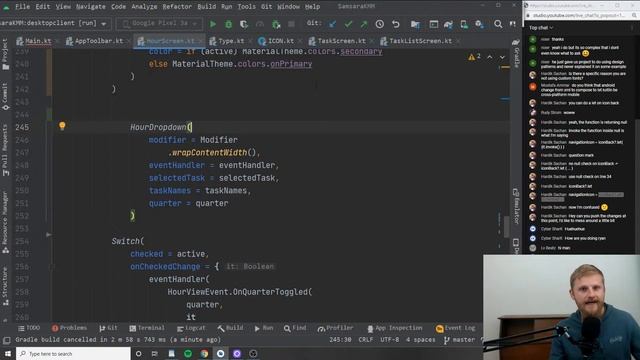640x360 pixels.
Task: Change UTF-8 file encoding in status bar
Action: point(390,340)
